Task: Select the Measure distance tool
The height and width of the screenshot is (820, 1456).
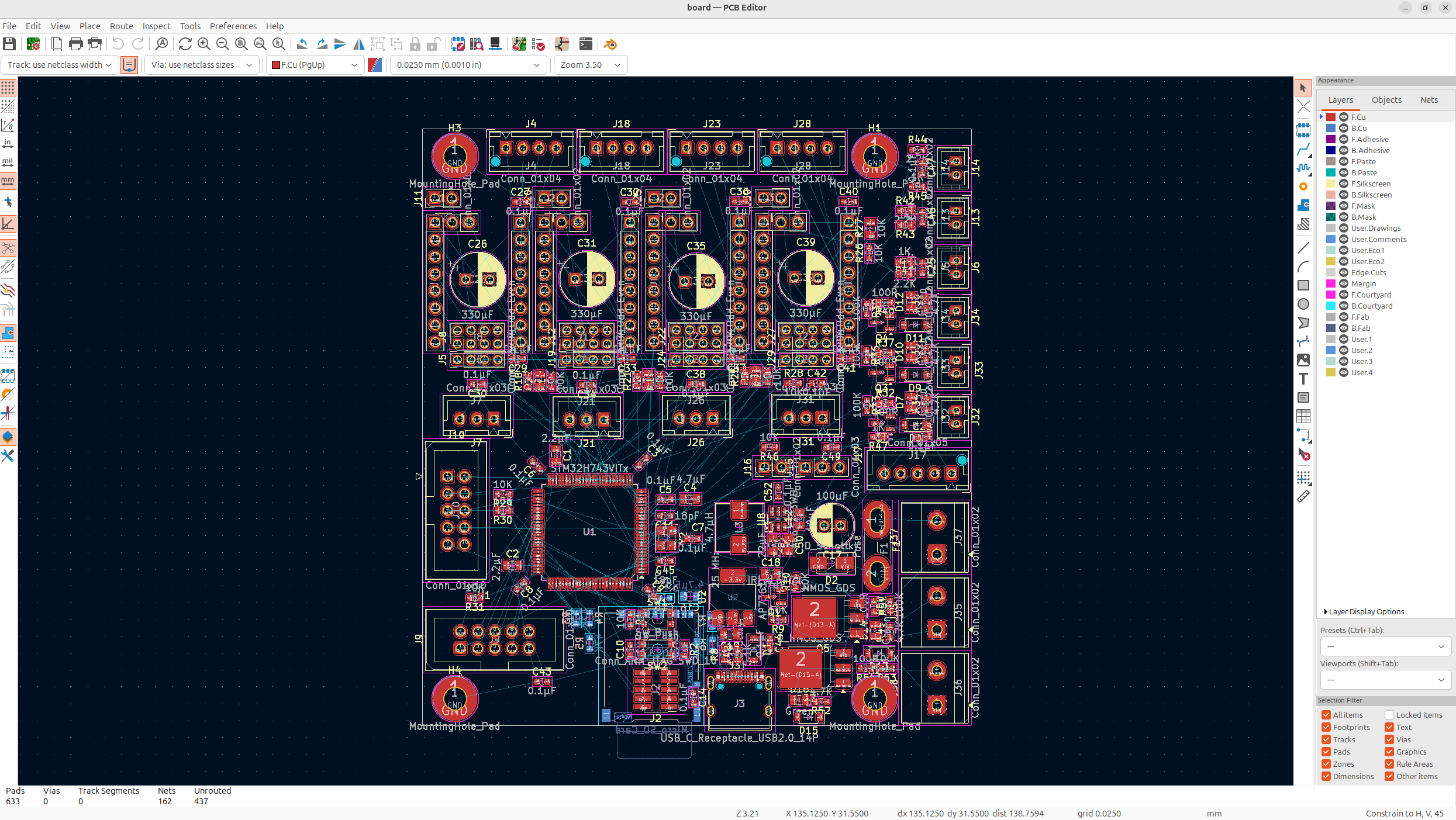Action: point(1303,497)
